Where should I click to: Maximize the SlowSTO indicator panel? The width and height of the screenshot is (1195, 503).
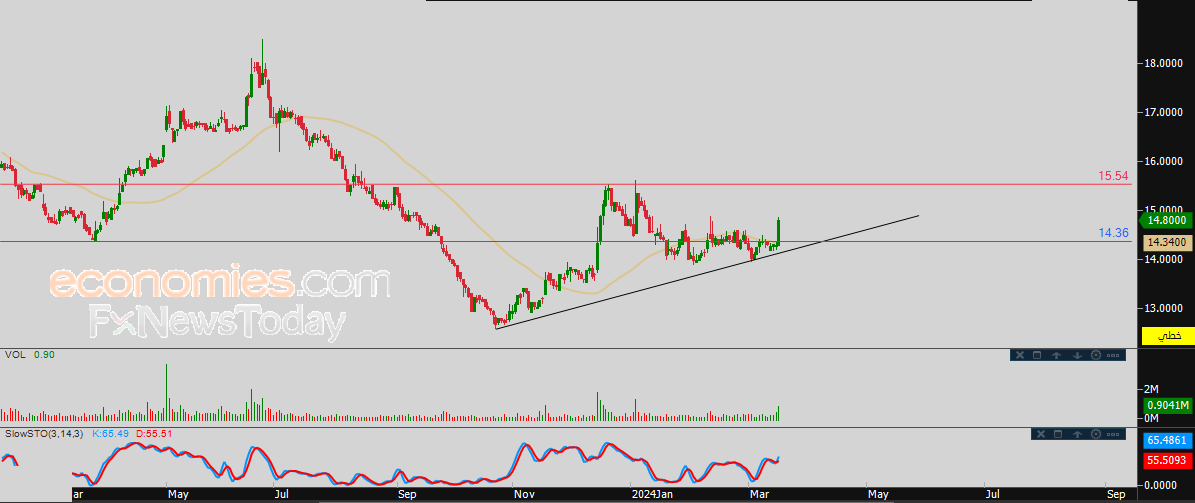click(x=1058, y=434)
